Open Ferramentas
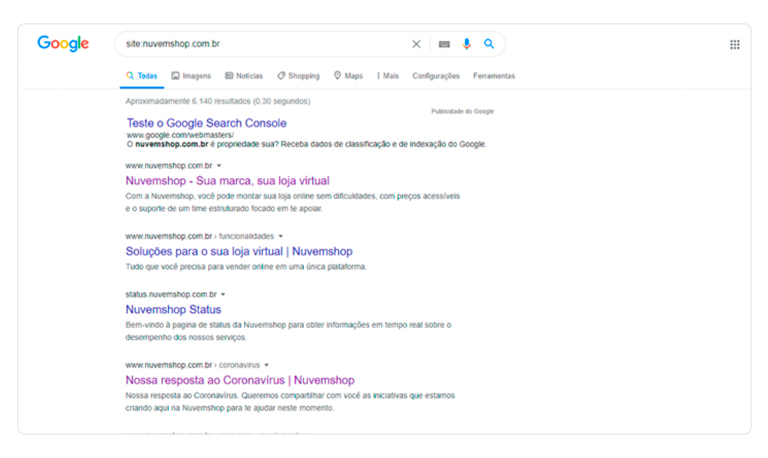 [494, 76]
